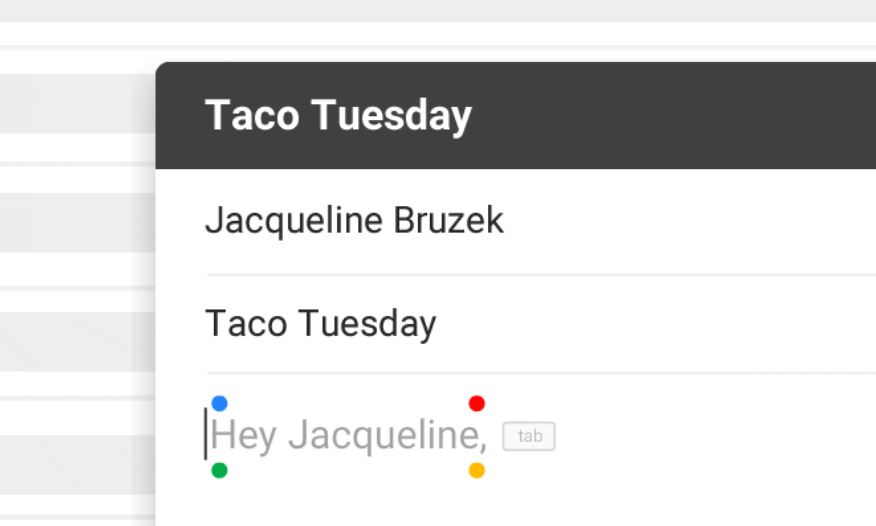876x526 pixels.
Task: Place cursor at the blinking text caret
Action: tap(206, 435)
